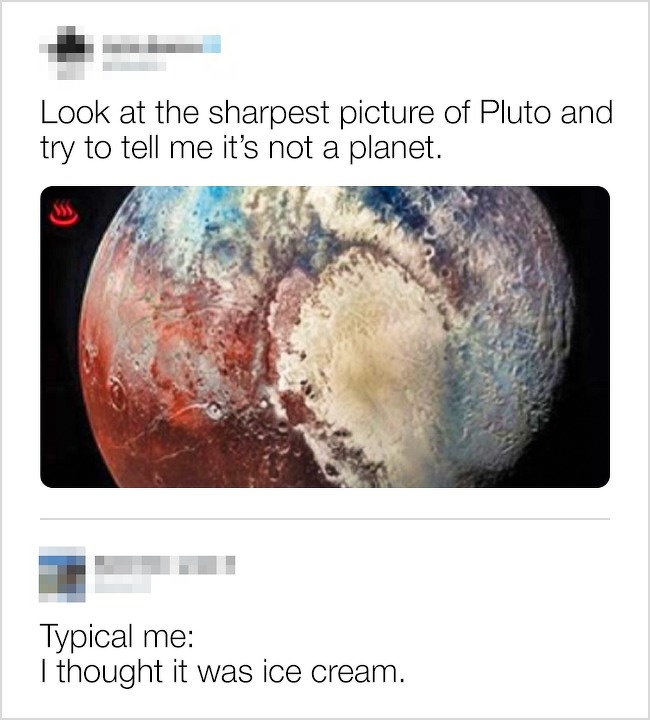Click the "I thought it was ice cream." text

coord(223,672)
